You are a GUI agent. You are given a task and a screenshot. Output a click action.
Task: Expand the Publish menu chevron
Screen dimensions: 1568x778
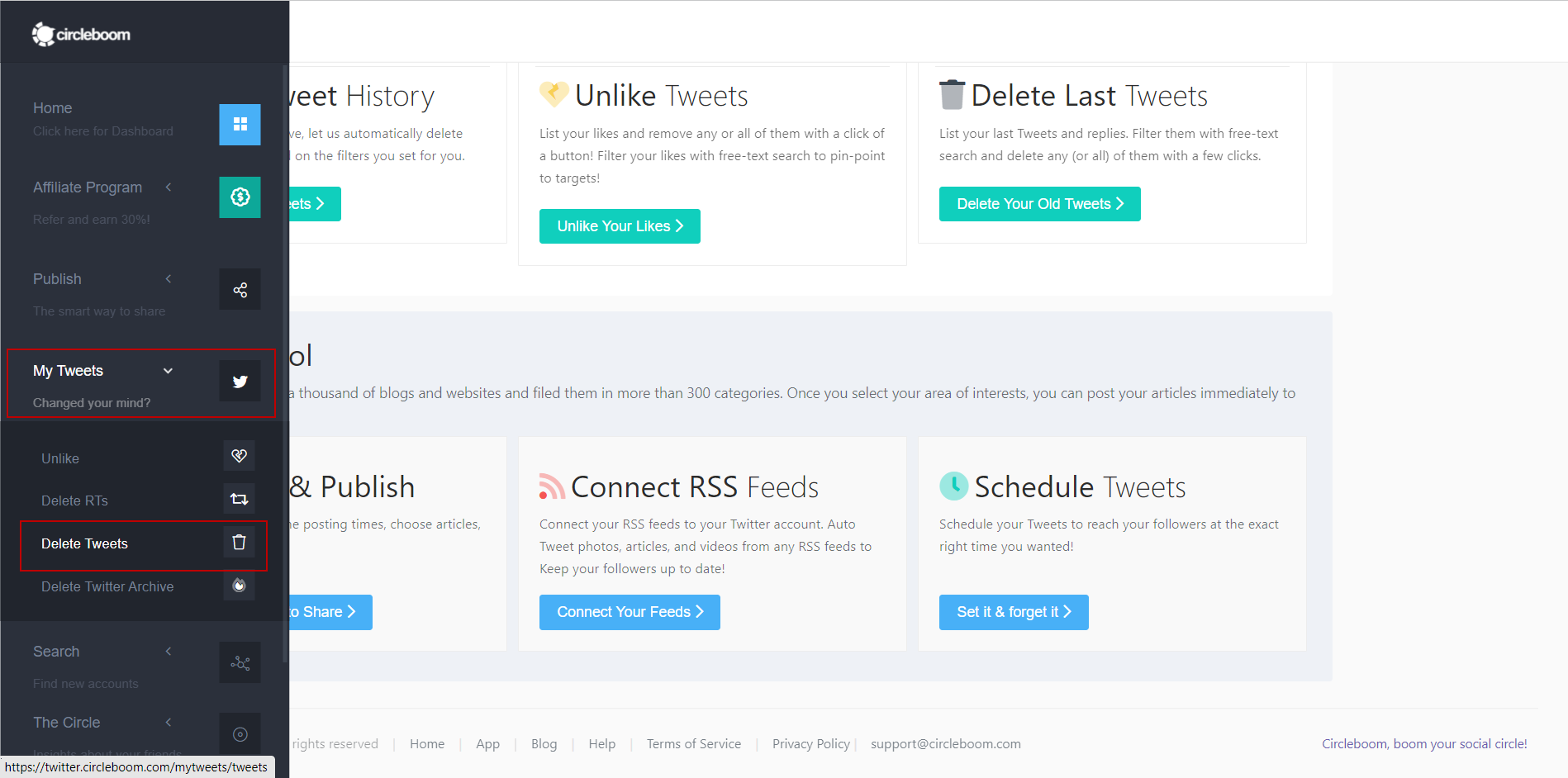pos(169,279)
